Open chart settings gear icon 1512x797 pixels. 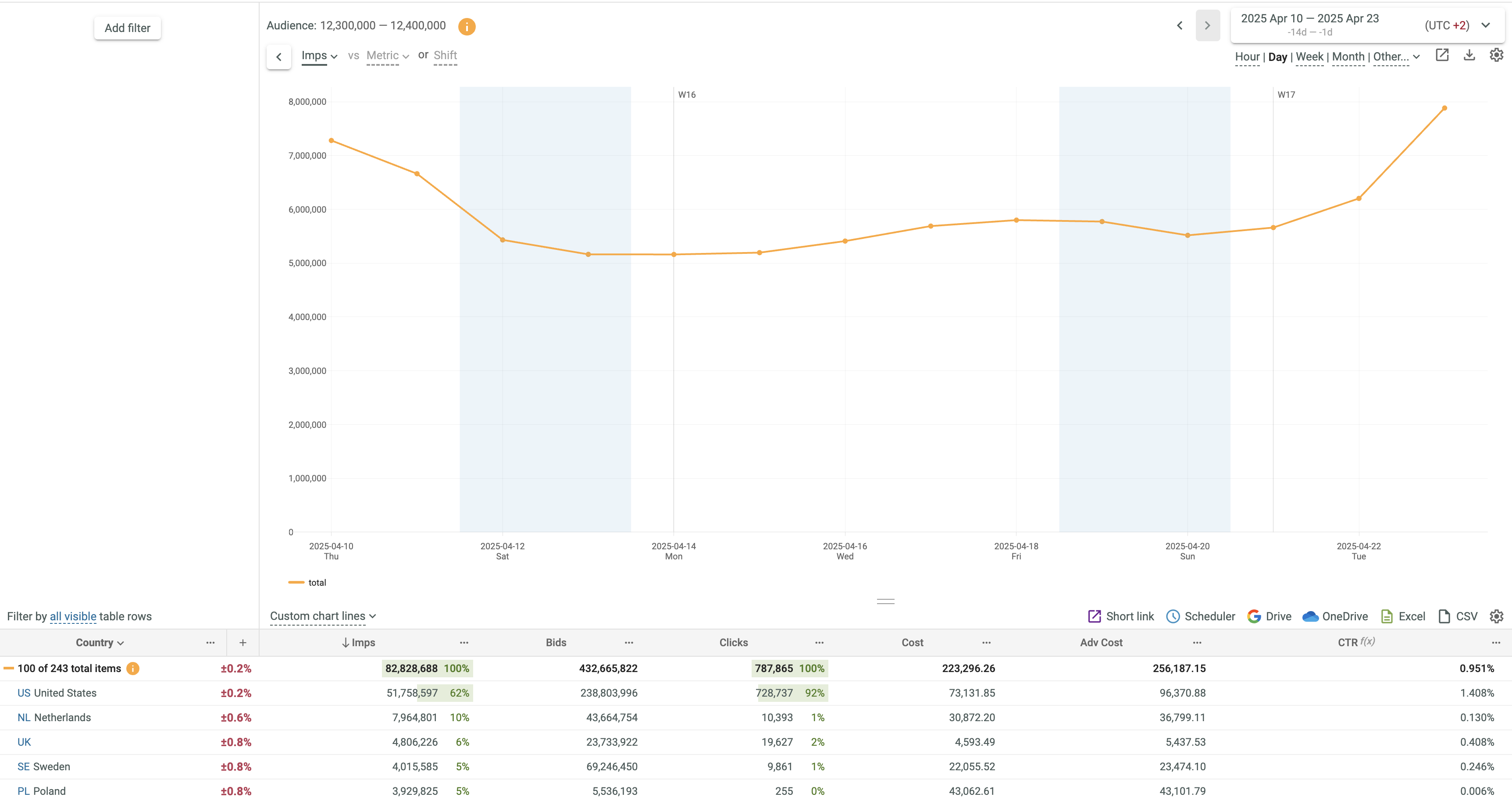(x=1496, y=55)
